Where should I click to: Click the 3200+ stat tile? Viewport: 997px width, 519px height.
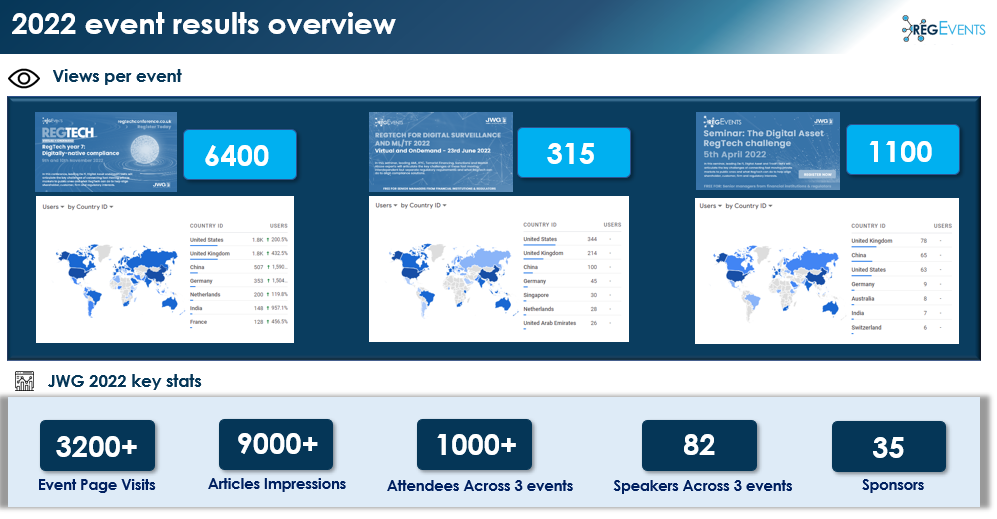click(97, 446)
